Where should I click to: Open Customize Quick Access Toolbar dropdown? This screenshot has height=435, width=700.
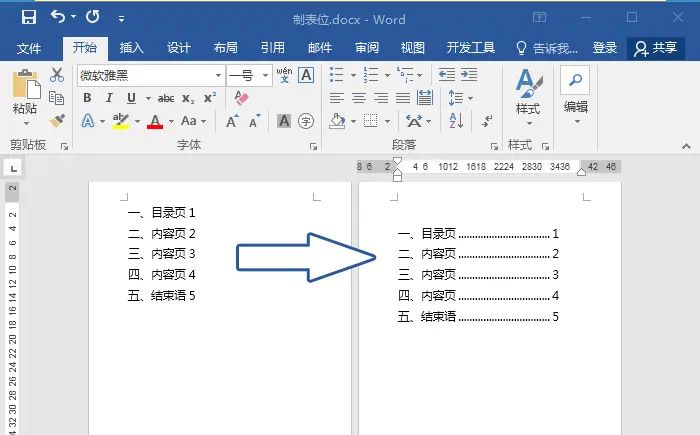[121, 19]
